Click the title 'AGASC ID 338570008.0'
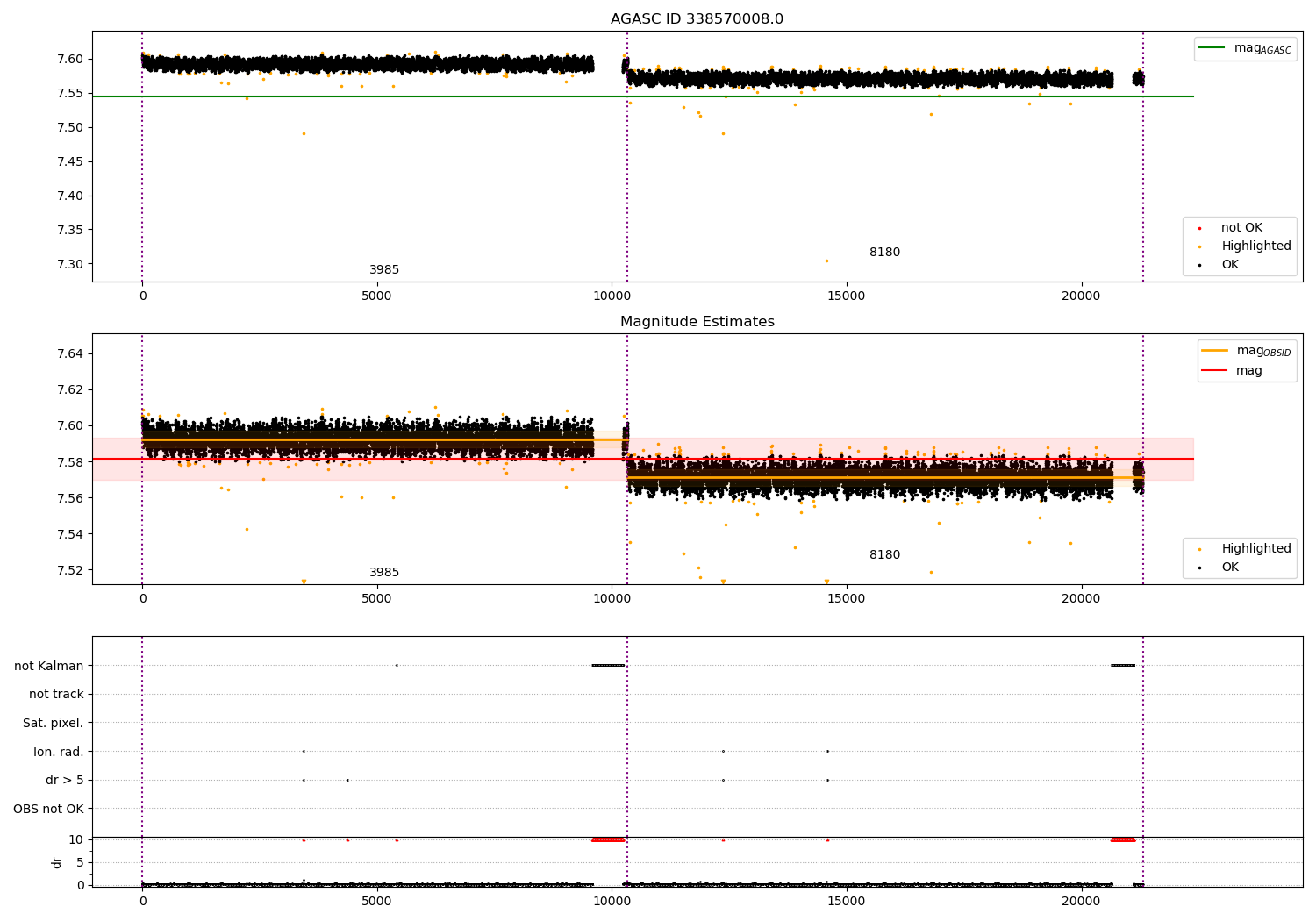Viewport: 1316px width, 921px height. [x=697, y=19]
